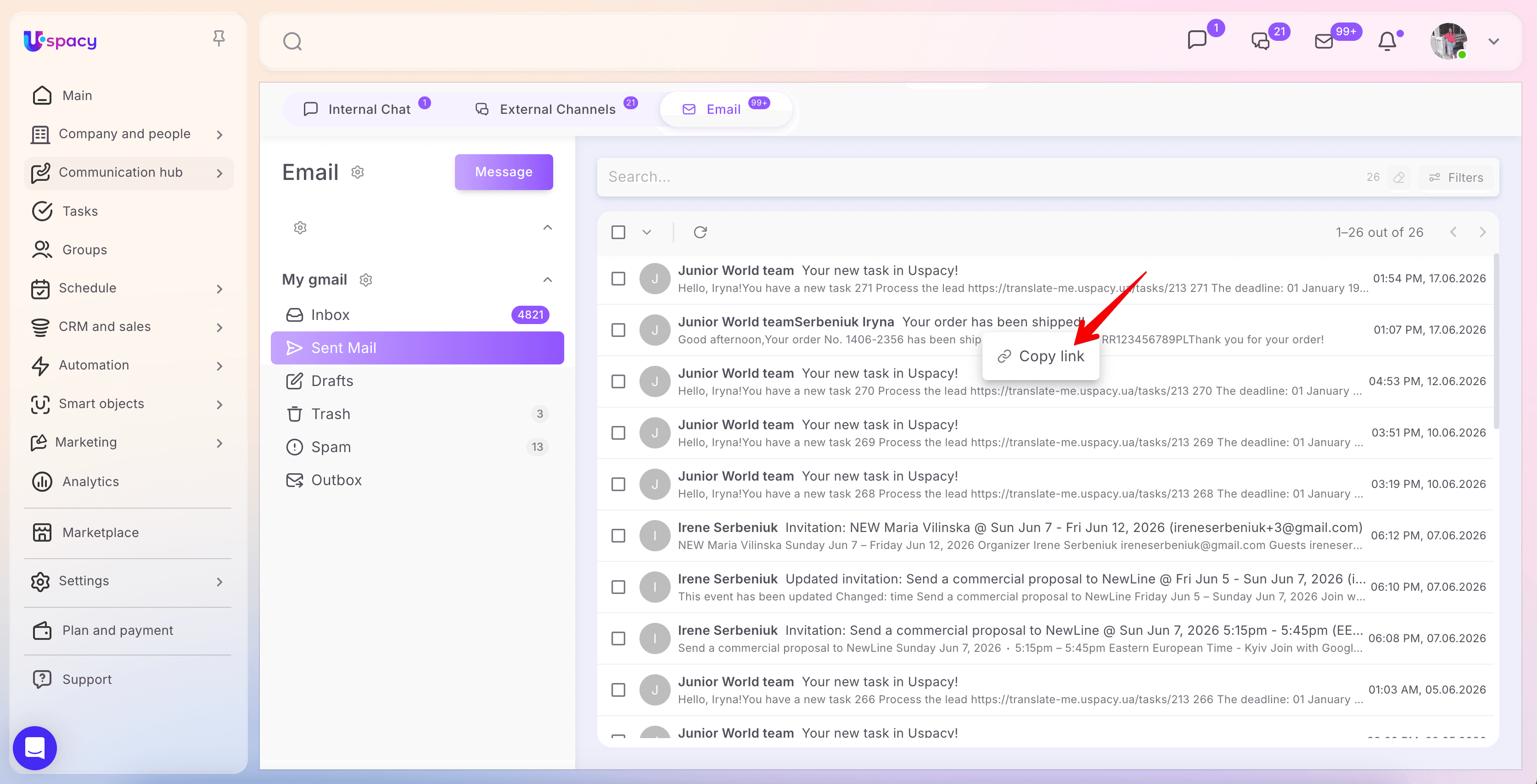Open the Filters button
Viewport: 1537px width, 784px height.
click(x=1456, y=177)
